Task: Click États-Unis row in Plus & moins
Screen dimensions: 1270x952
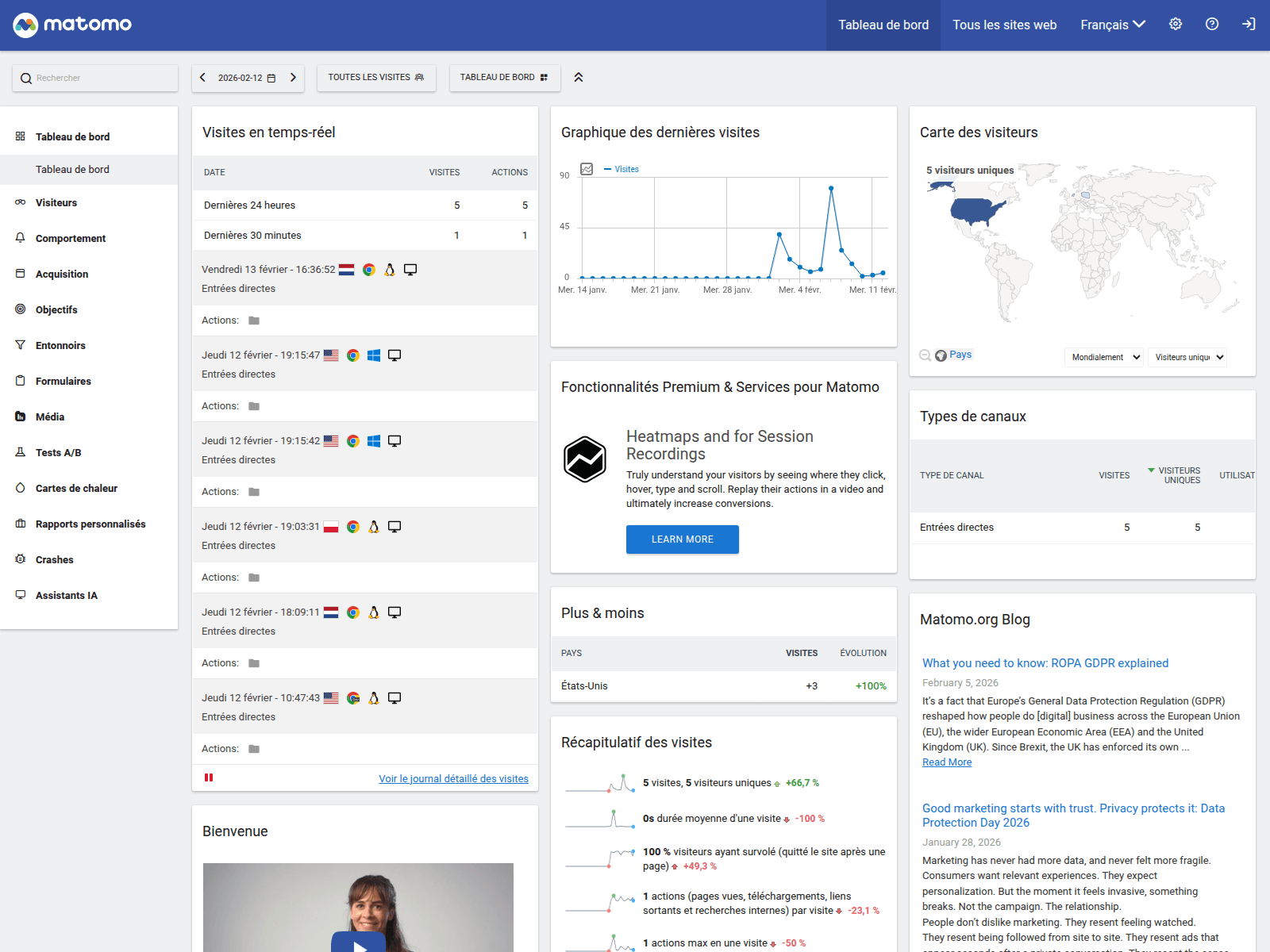Action: click(x=724, y=686)
